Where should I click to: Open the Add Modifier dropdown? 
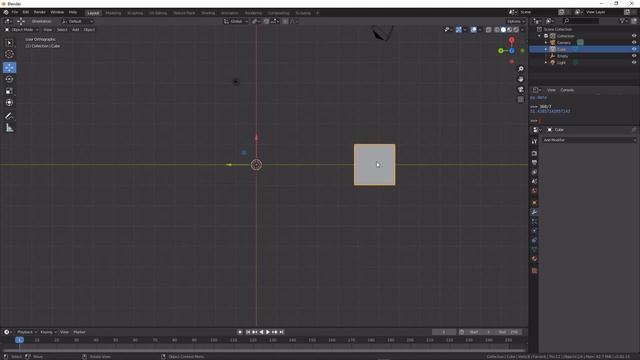coord(589,140)
